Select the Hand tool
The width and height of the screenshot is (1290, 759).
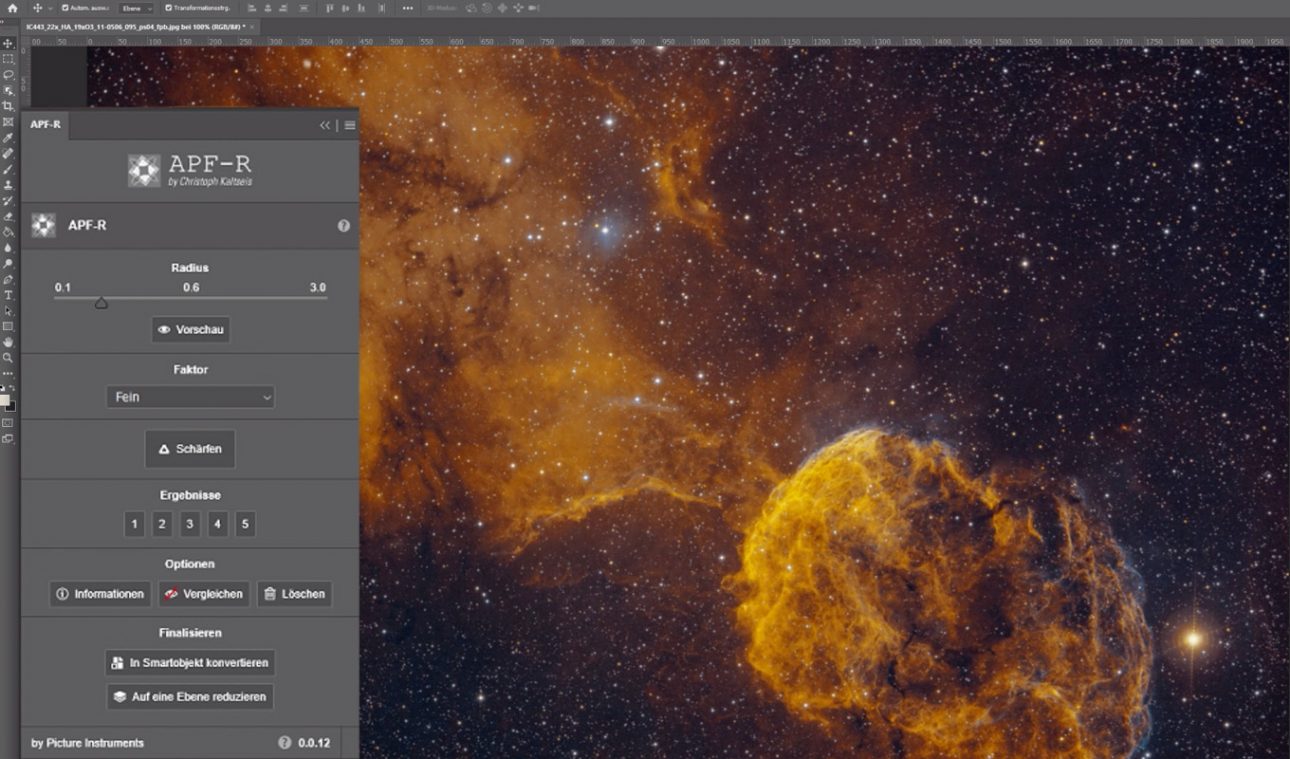(x=8, y=342)
